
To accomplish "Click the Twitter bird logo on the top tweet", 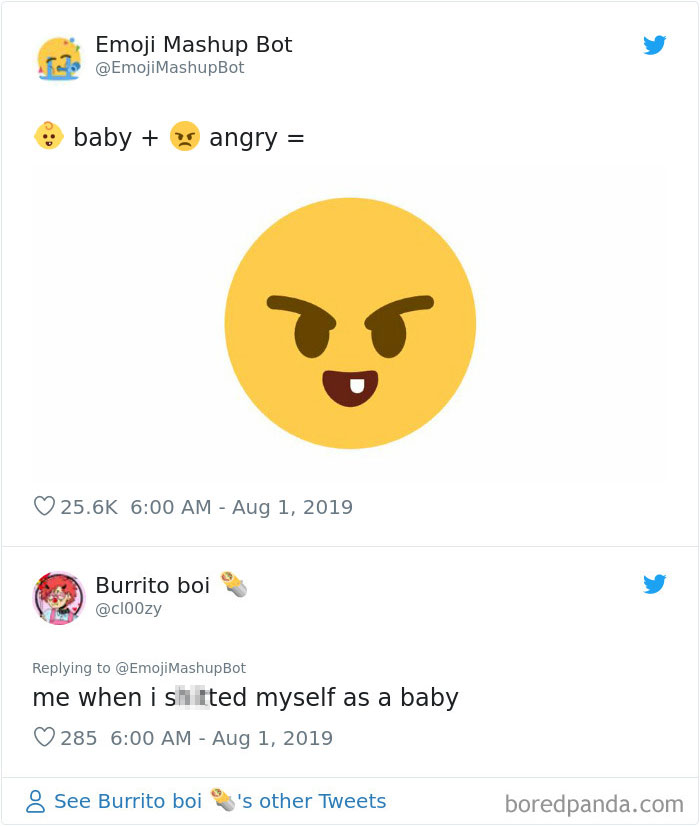I will (655, 45).
